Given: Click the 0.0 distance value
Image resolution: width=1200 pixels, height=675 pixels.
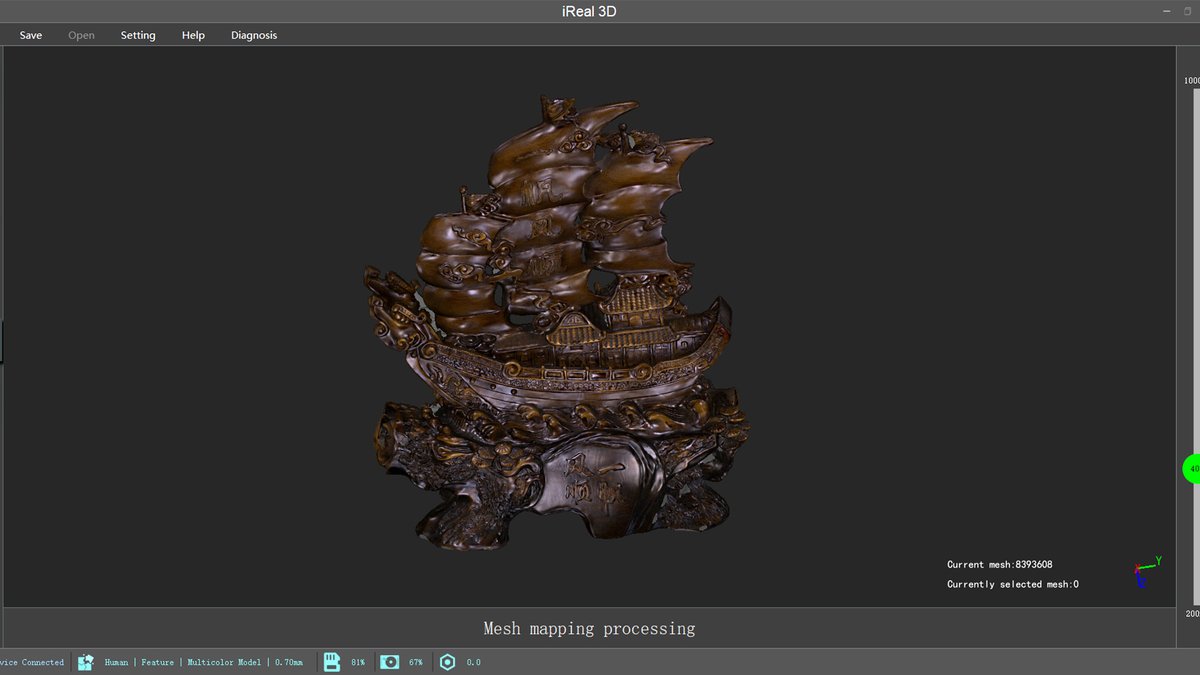Looking at the screenshot, I should pyautogui.click(x=474, y=662).
